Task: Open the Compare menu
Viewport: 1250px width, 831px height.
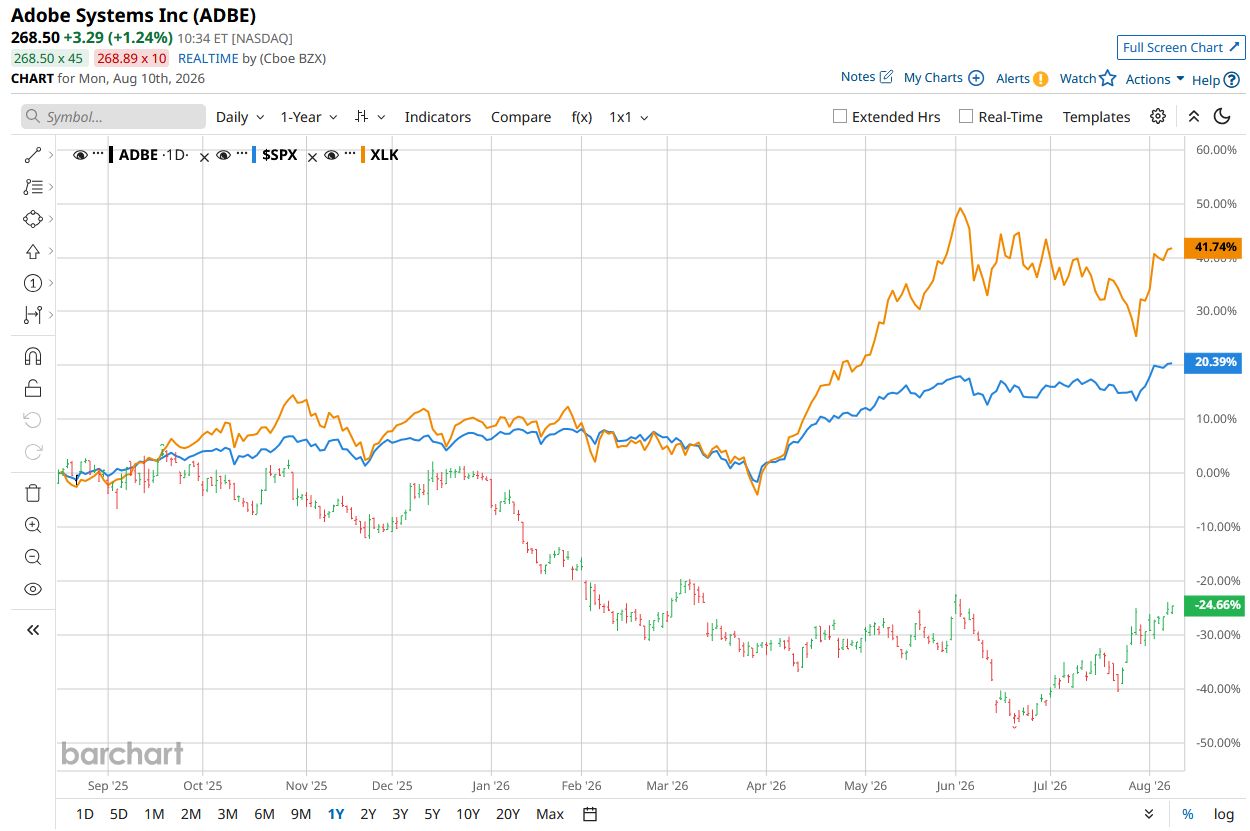Action: click(521, 117)
